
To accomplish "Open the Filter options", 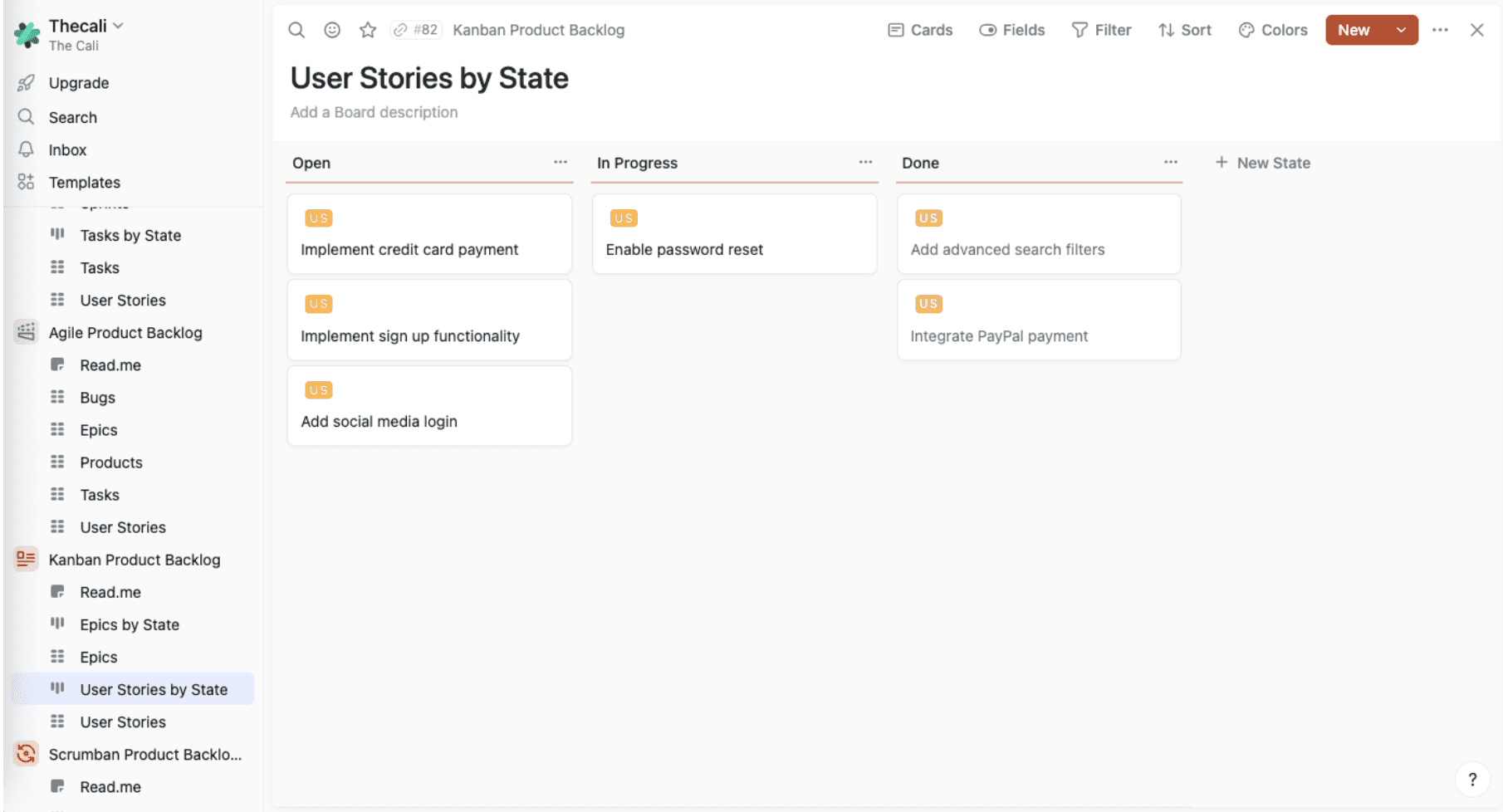I will click(1102, 30).
